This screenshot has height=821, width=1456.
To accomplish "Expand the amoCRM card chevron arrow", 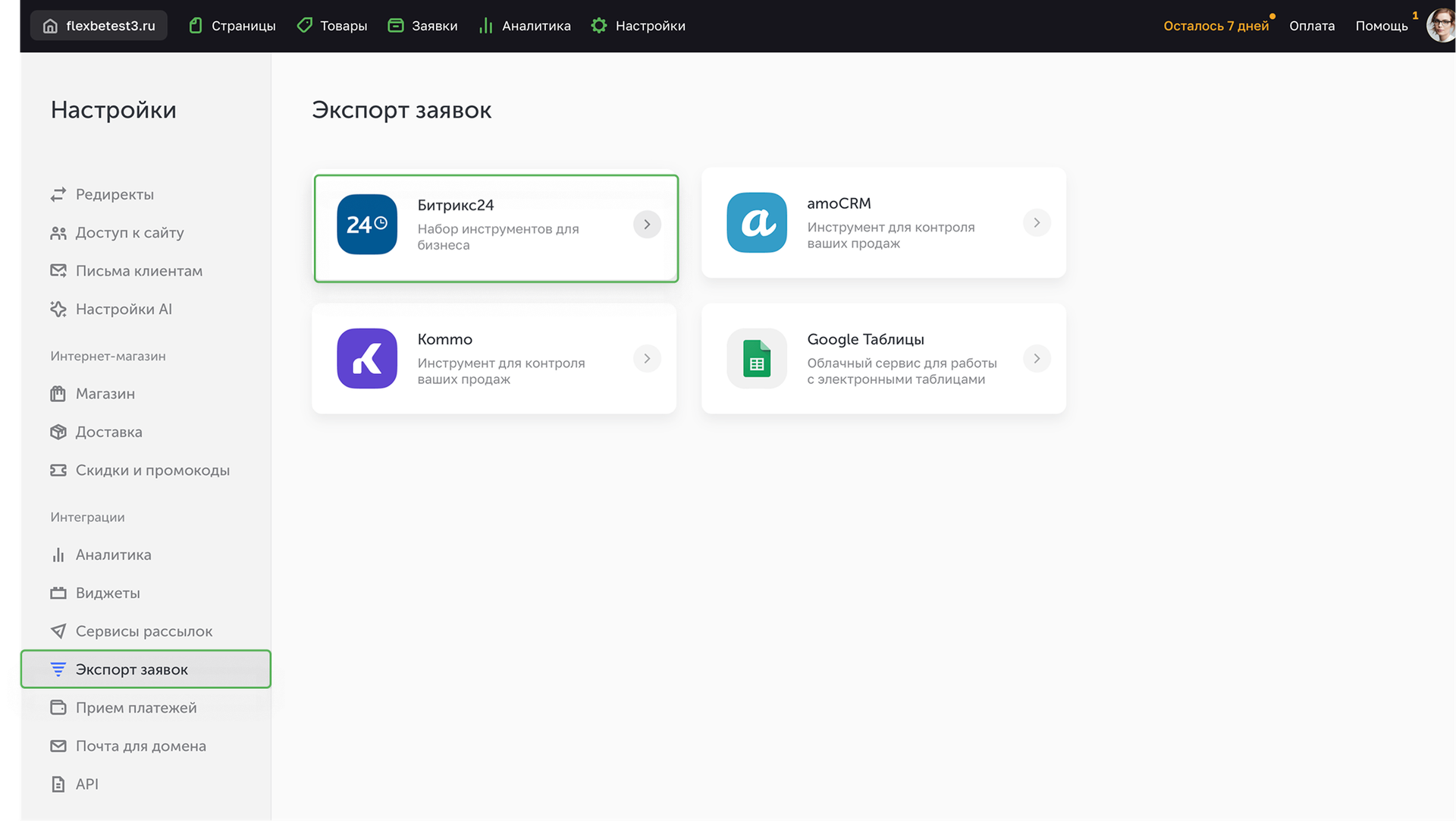I will 1037,223.
